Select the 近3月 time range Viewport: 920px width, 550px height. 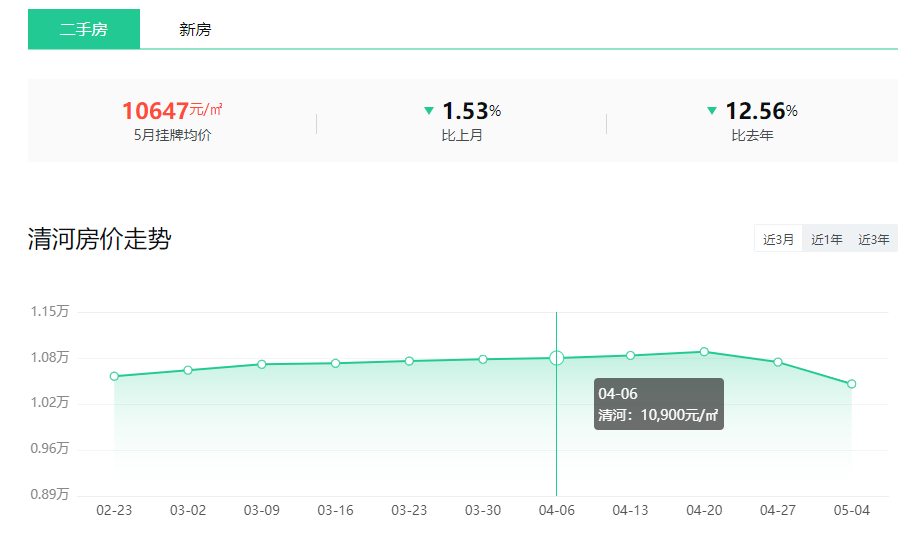[778, 239]
